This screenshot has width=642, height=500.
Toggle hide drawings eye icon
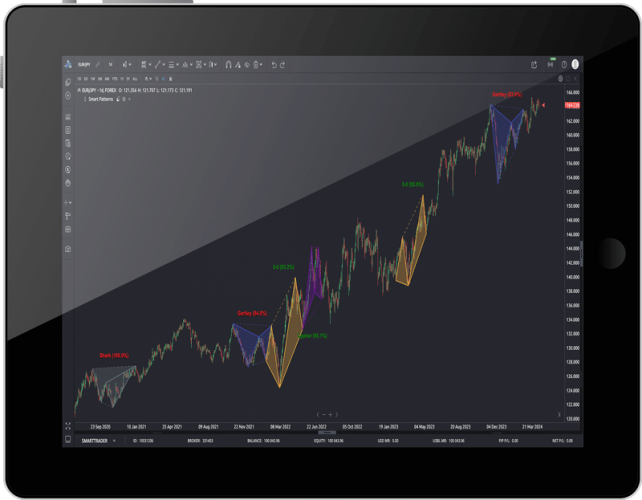point(247,65)
